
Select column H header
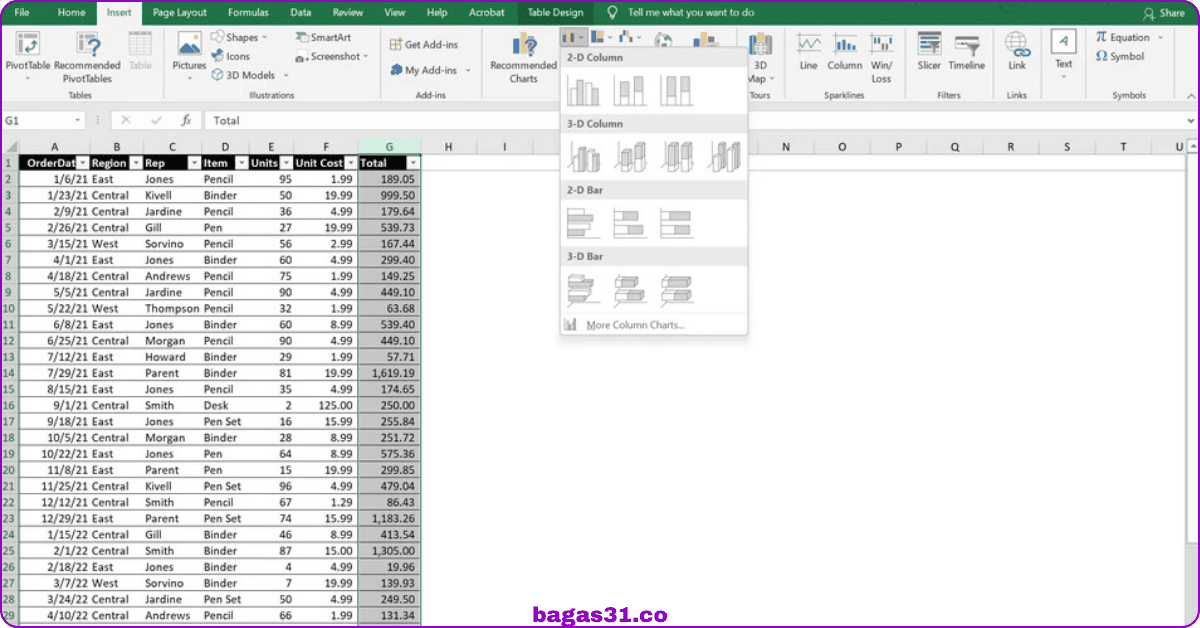point(448,147)
